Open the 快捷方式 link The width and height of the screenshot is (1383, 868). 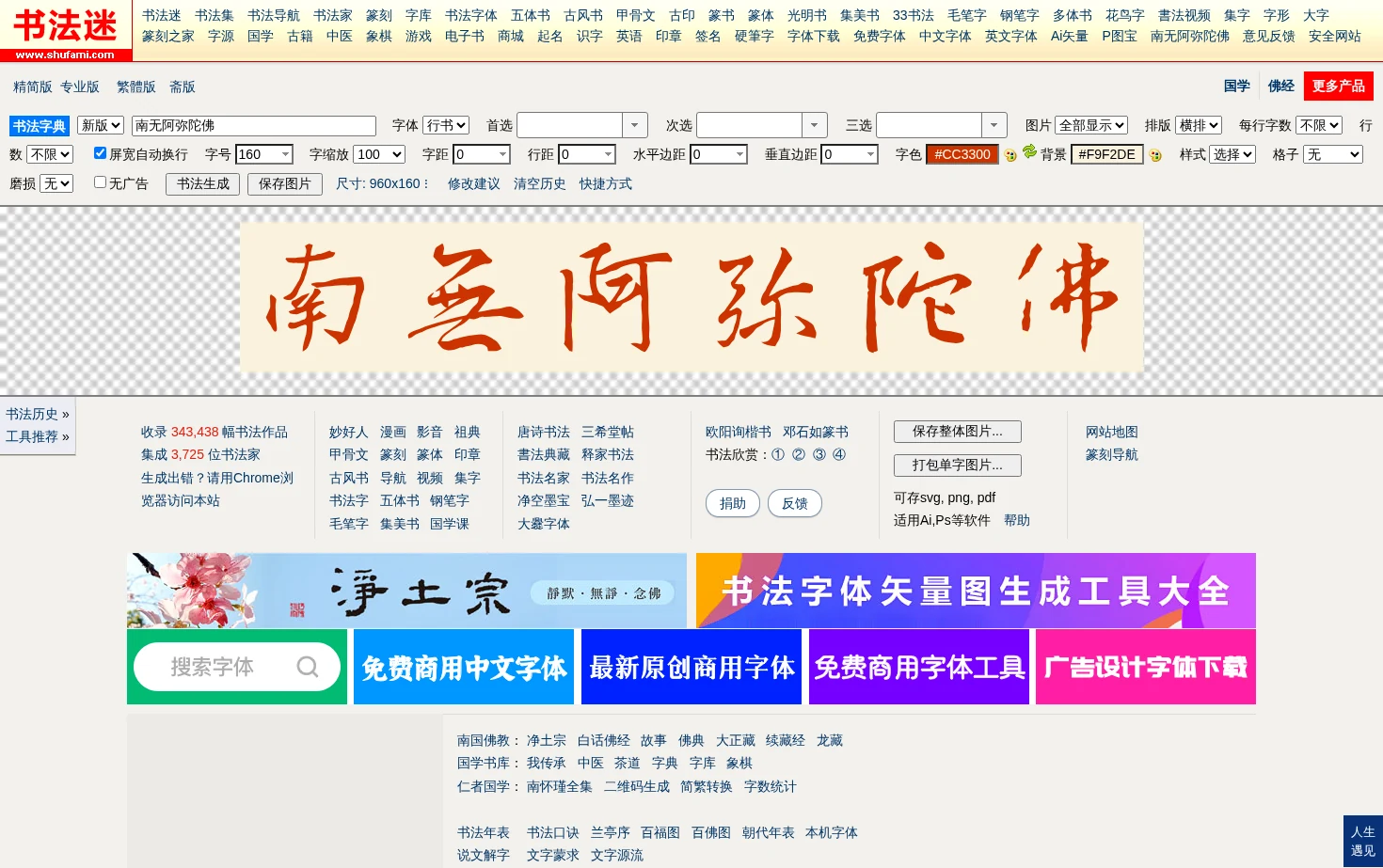606,183
